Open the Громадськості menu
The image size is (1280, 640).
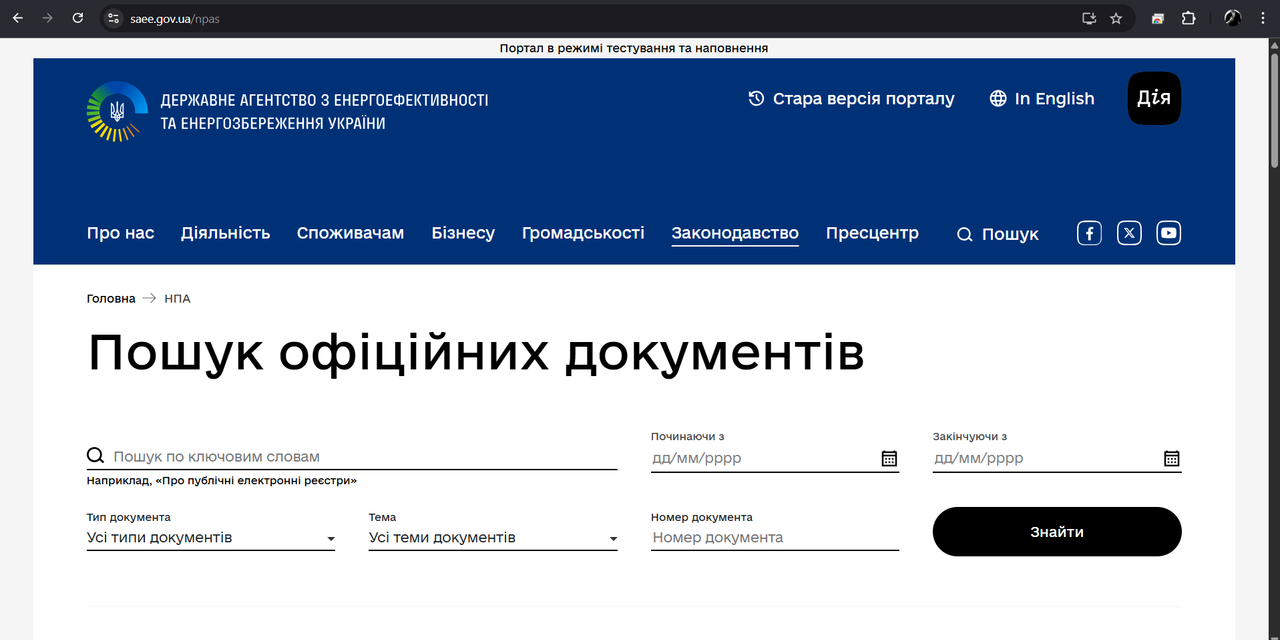(x=583, y=233)
